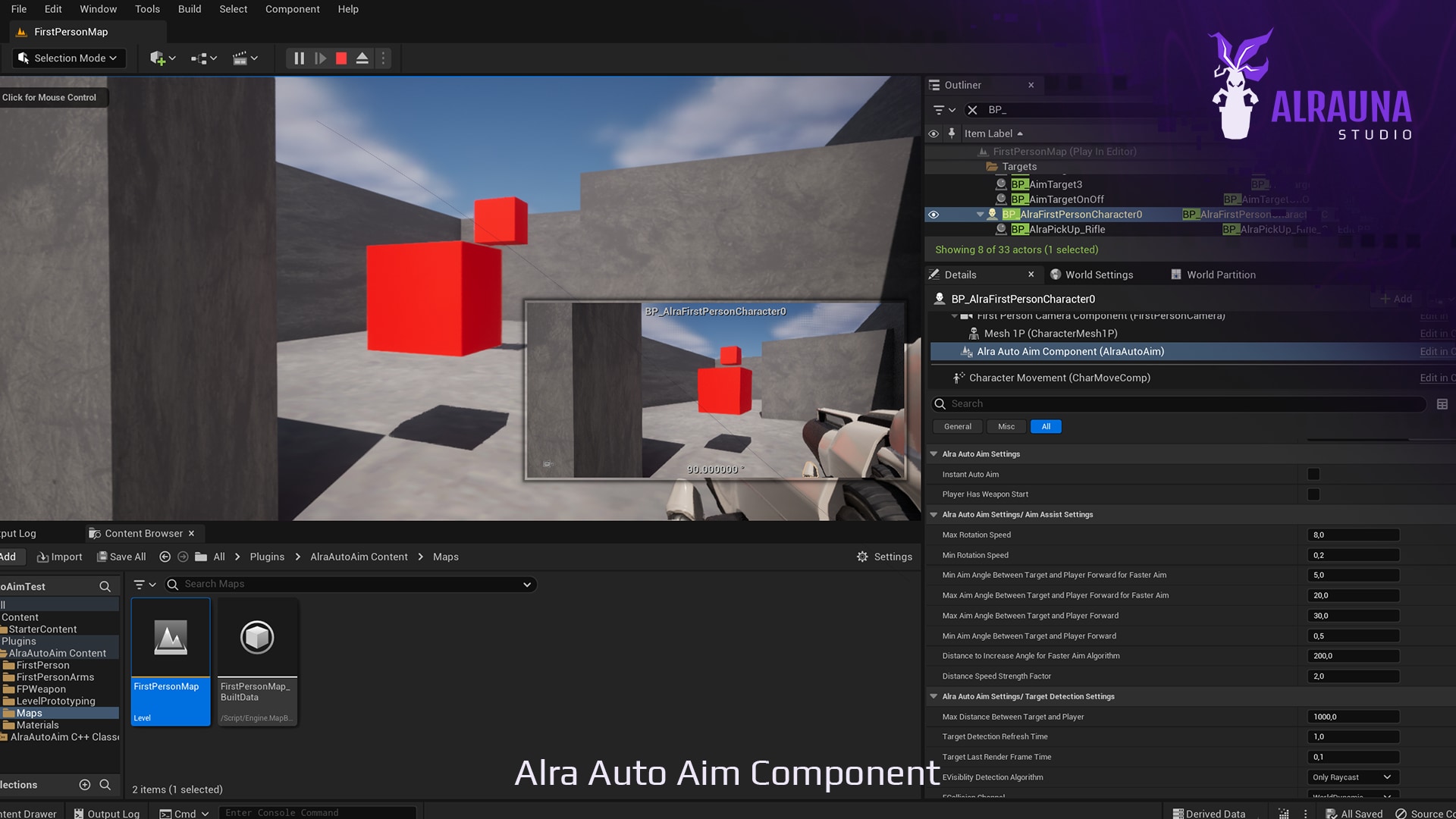
Task: Toggle visibility of BP_AlraFirstPersonCharacter0
Action: click(x=934, y=215)
